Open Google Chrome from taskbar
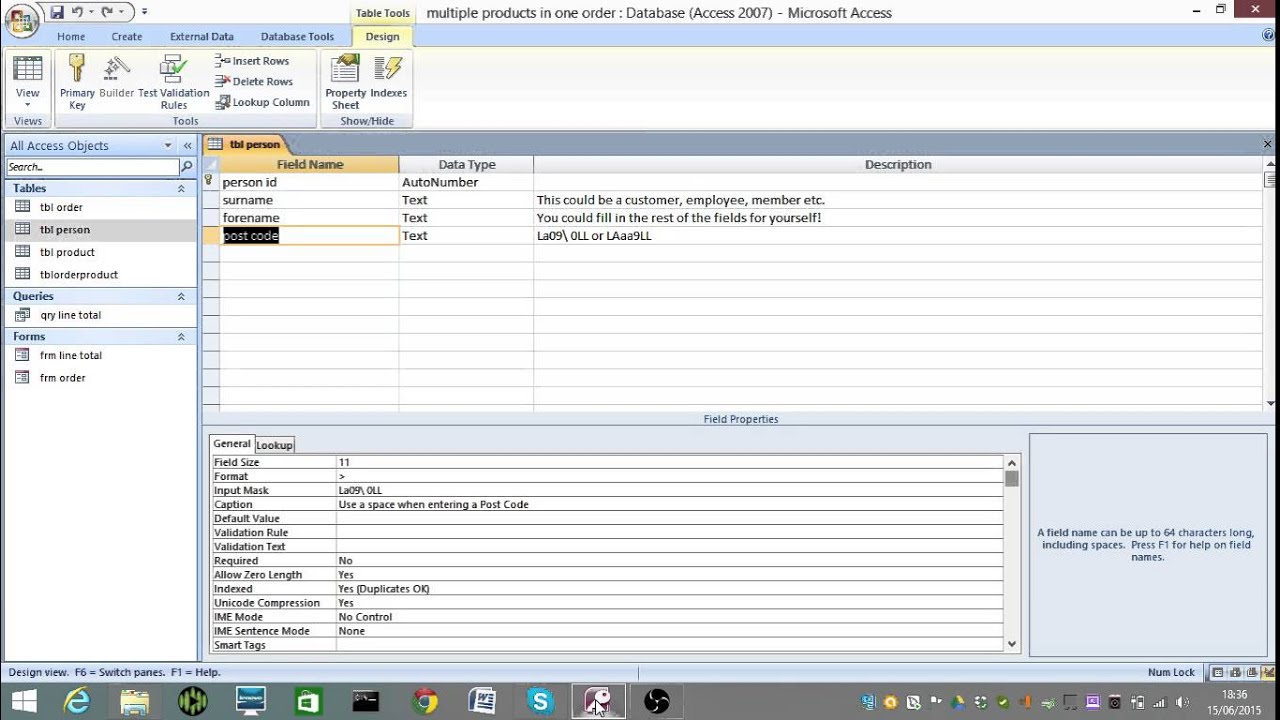This screenshot has width=1280, height=720. [x=425, y=701]
